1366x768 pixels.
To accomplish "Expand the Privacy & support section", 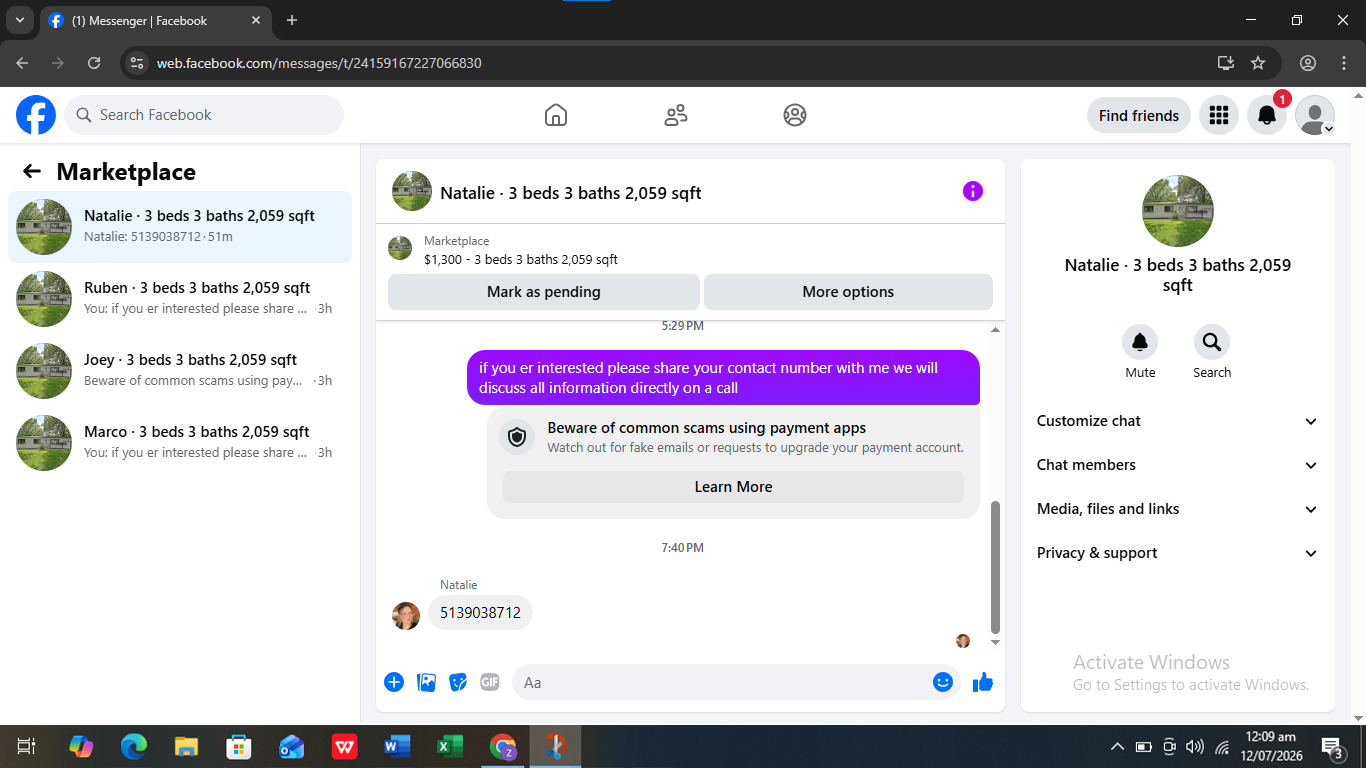I will (1178, 553).
